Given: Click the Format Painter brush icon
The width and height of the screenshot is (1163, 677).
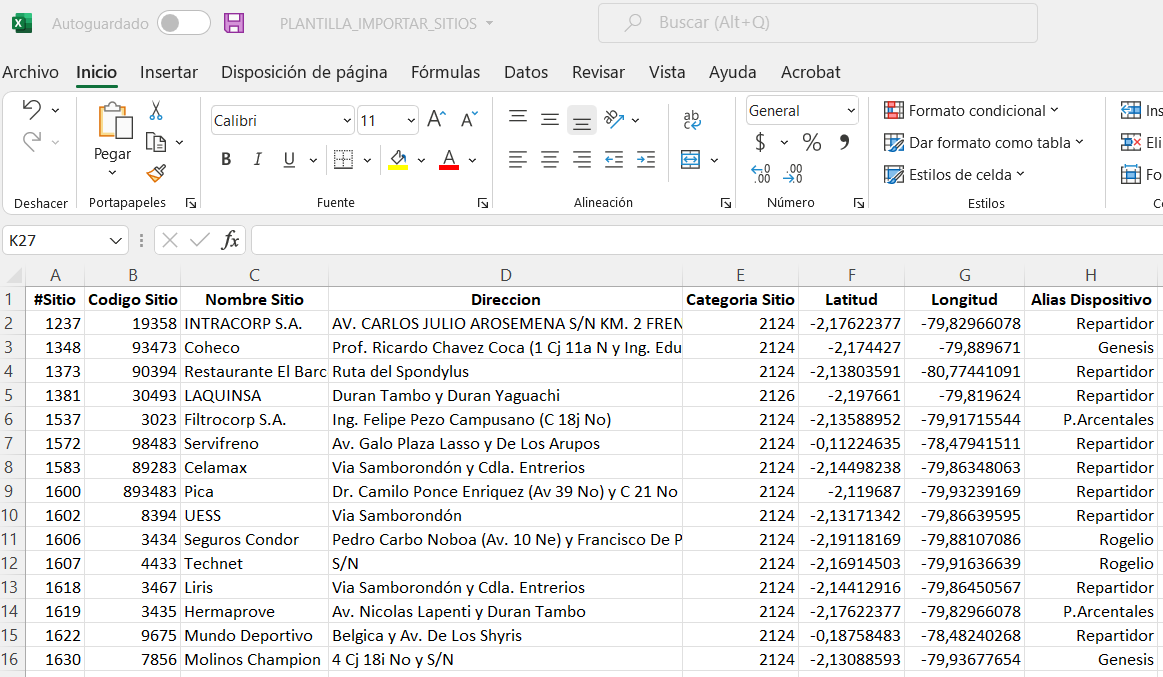Looking at the screenshot, I should click(156, 174).
